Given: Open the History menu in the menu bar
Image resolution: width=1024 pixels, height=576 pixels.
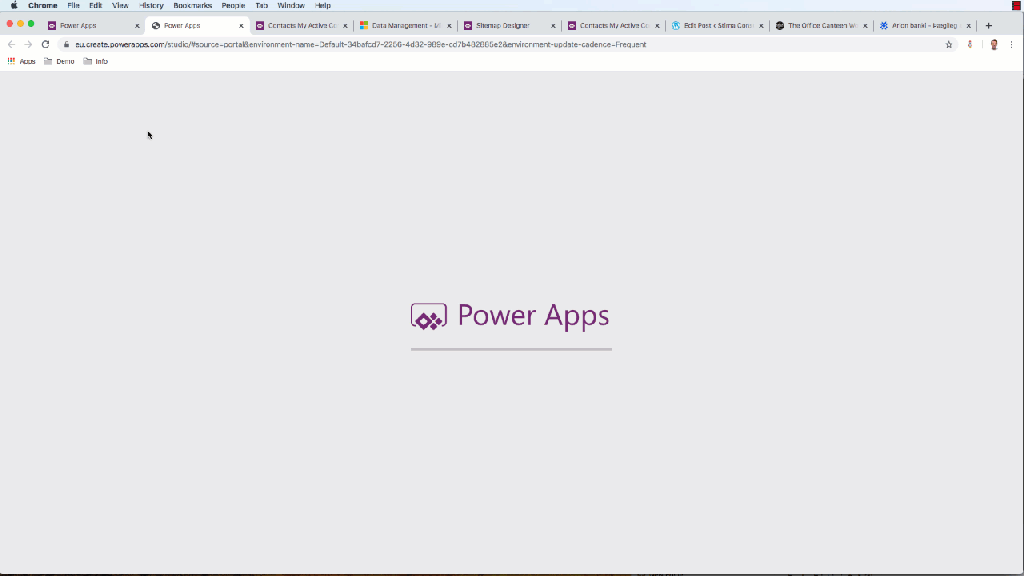Looking at the screenshot, I should click(152, 5).
